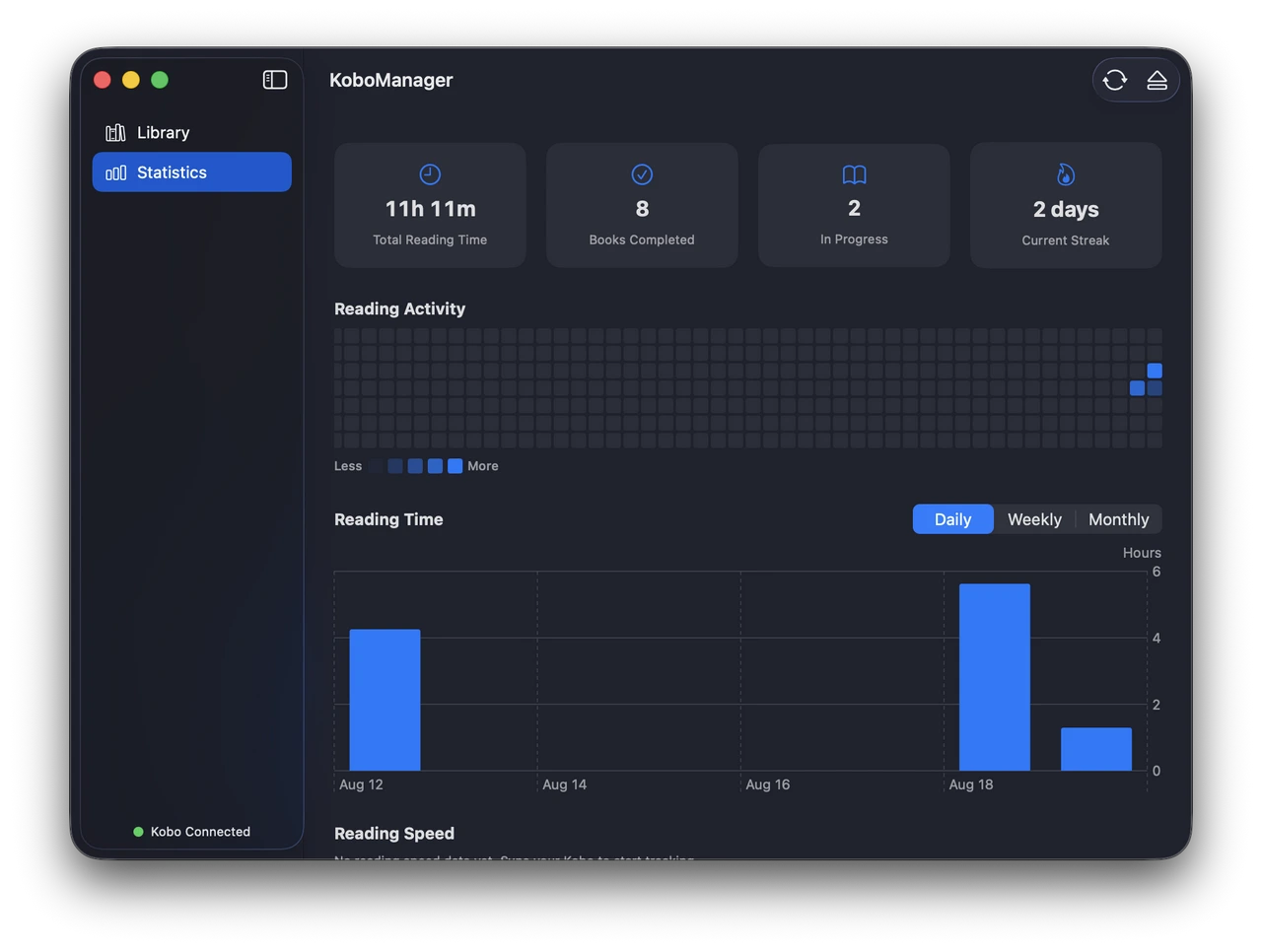Image resolution: width=1262 pixels, height=952 pixels.
Task: Select the Statistics sidebar item
Action: [192, 172]
